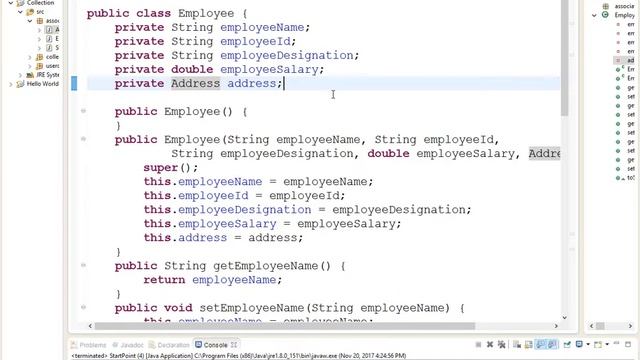Minimize the Console view panel

616,344
